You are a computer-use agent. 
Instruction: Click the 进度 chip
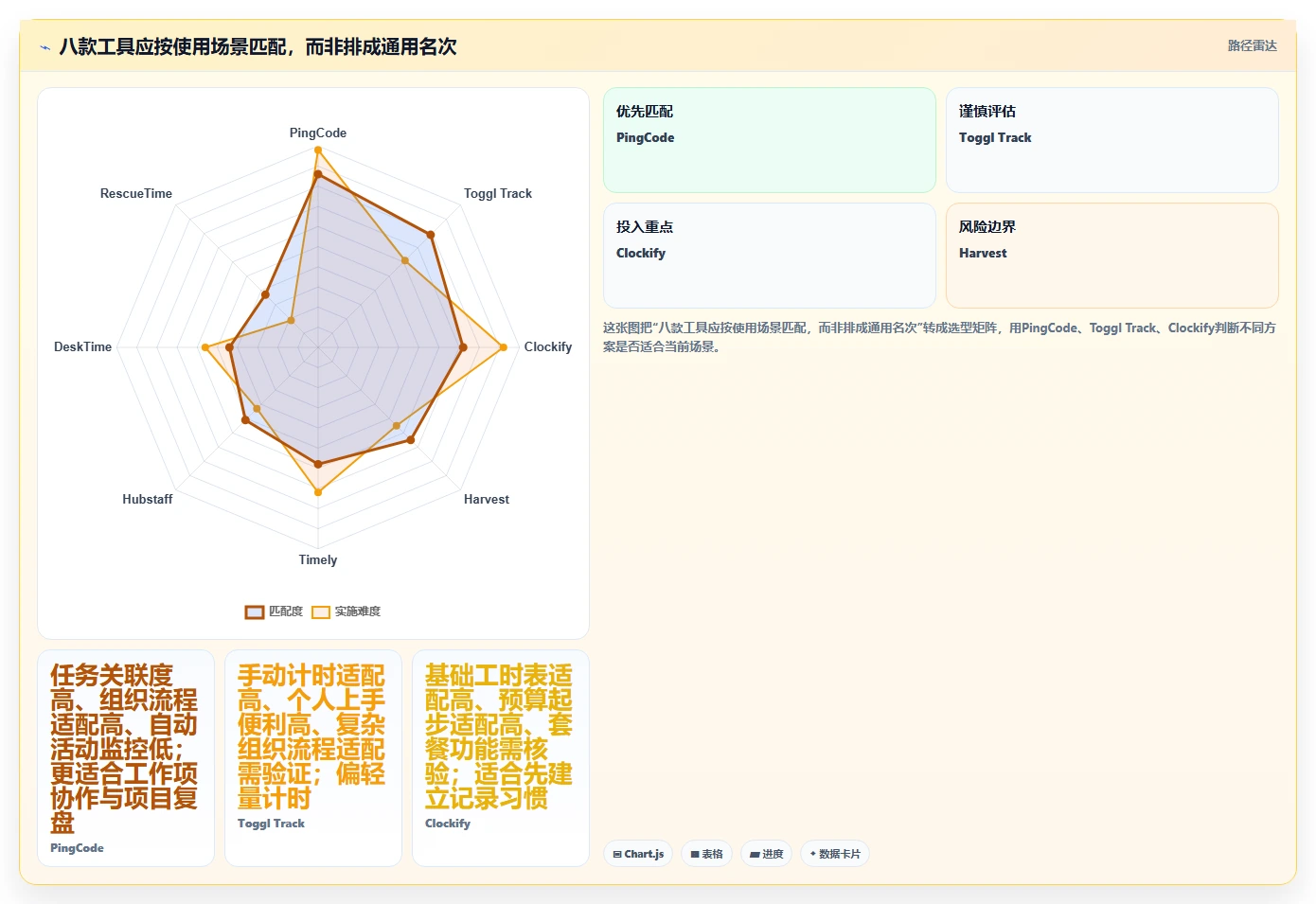point(766,854)
